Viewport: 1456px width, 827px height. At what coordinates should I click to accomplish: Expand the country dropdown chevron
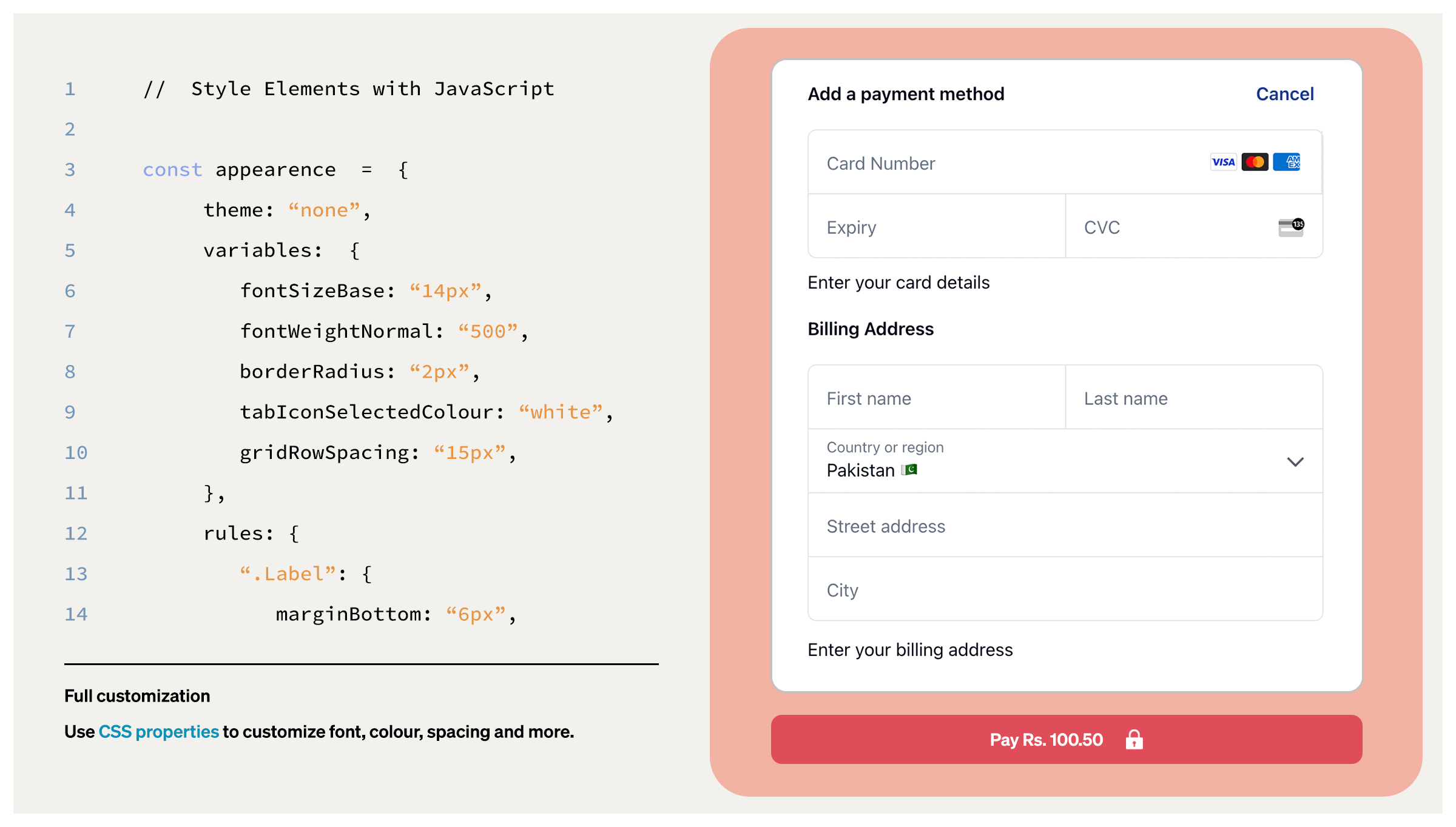pos(1295,462)
